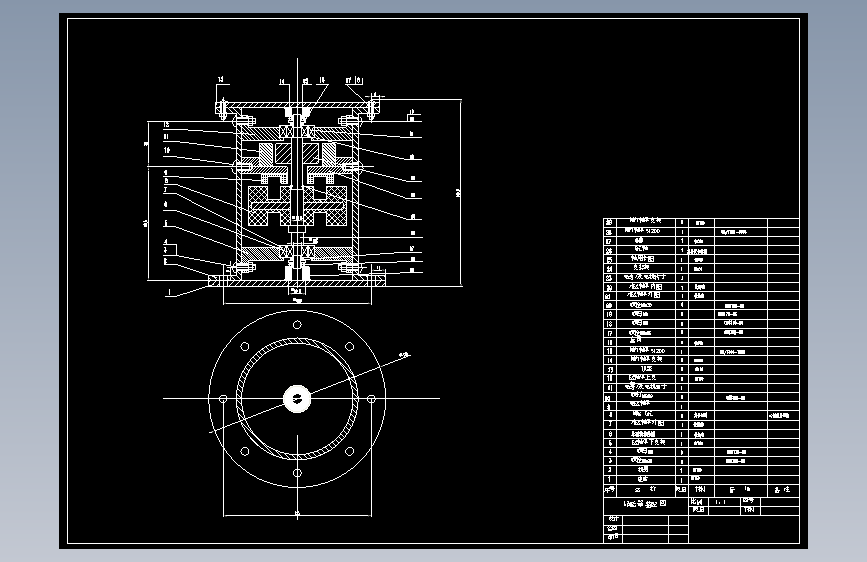This screenshot has width=867, height=562.
Task: Select the base plate in the section view
Action: click(x=297, y=283)
